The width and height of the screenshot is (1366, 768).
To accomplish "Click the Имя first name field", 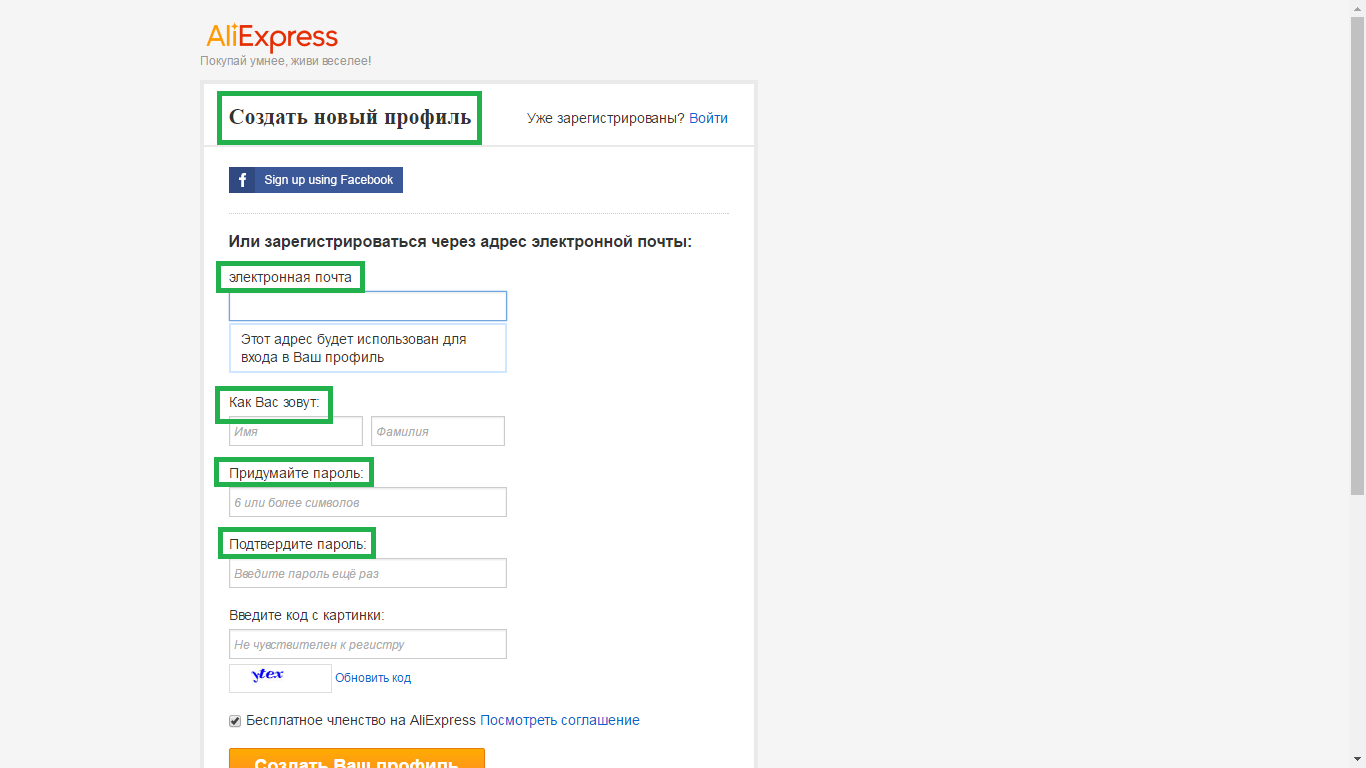I will (x=295, y=431).
